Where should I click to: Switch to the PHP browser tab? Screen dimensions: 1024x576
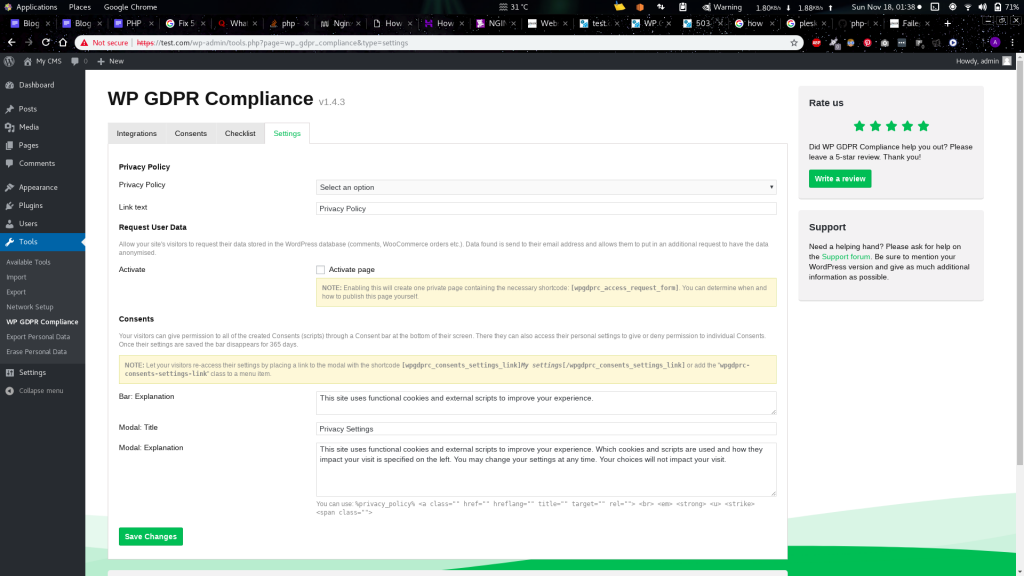134,24
